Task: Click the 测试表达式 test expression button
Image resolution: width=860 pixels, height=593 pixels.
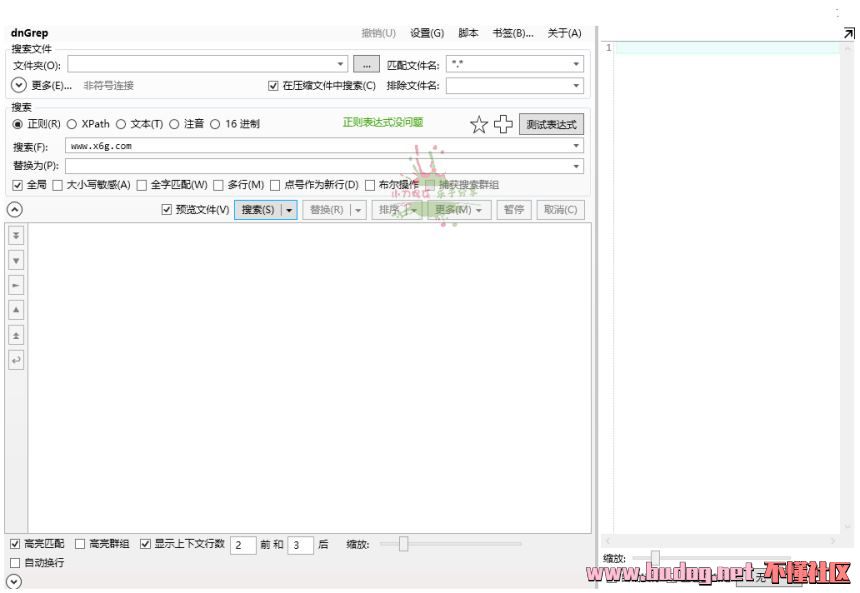Action: coord(551,125)
